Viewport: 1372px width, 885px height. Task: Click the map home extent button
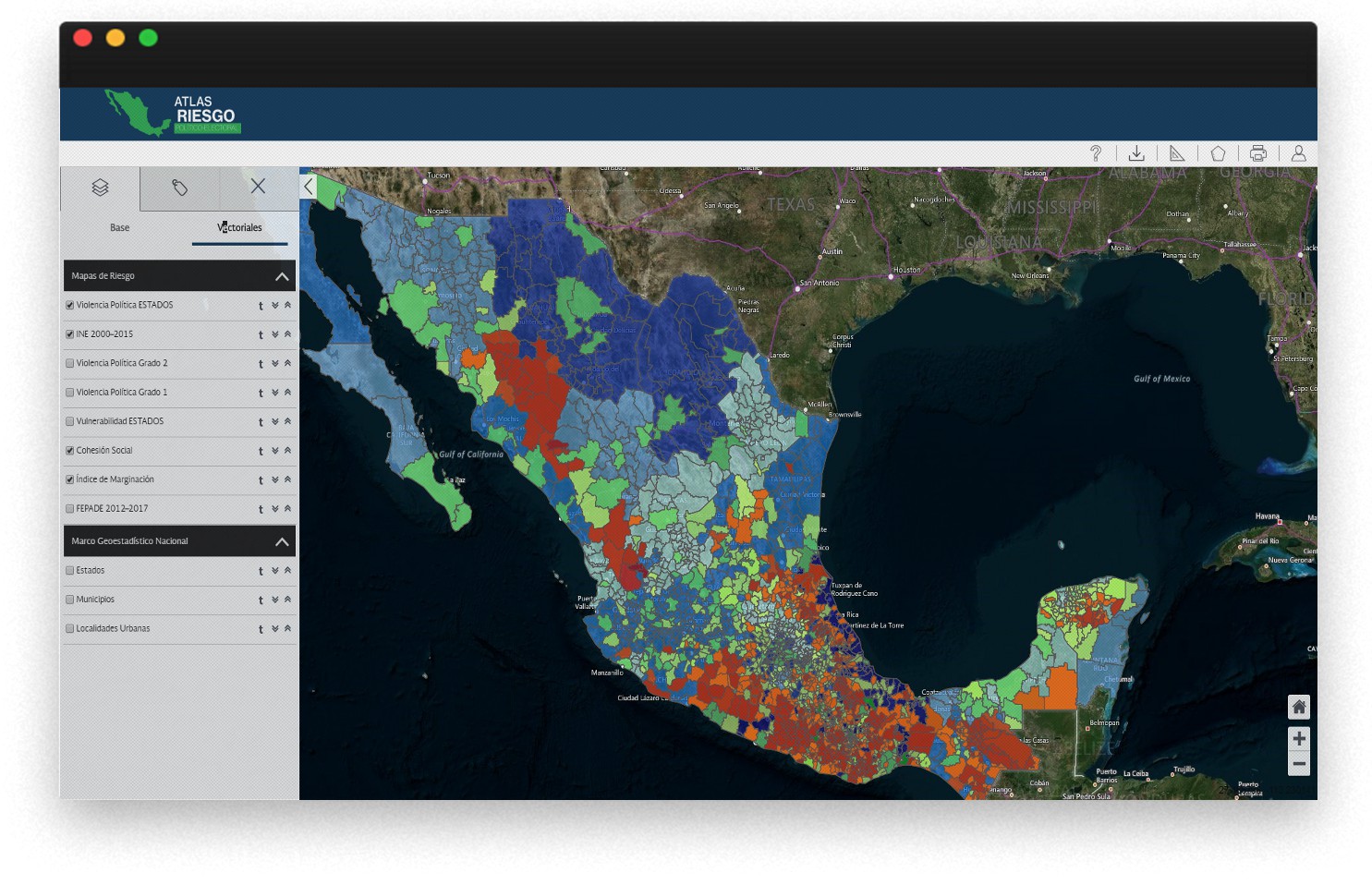click(x=1298, y=707)
